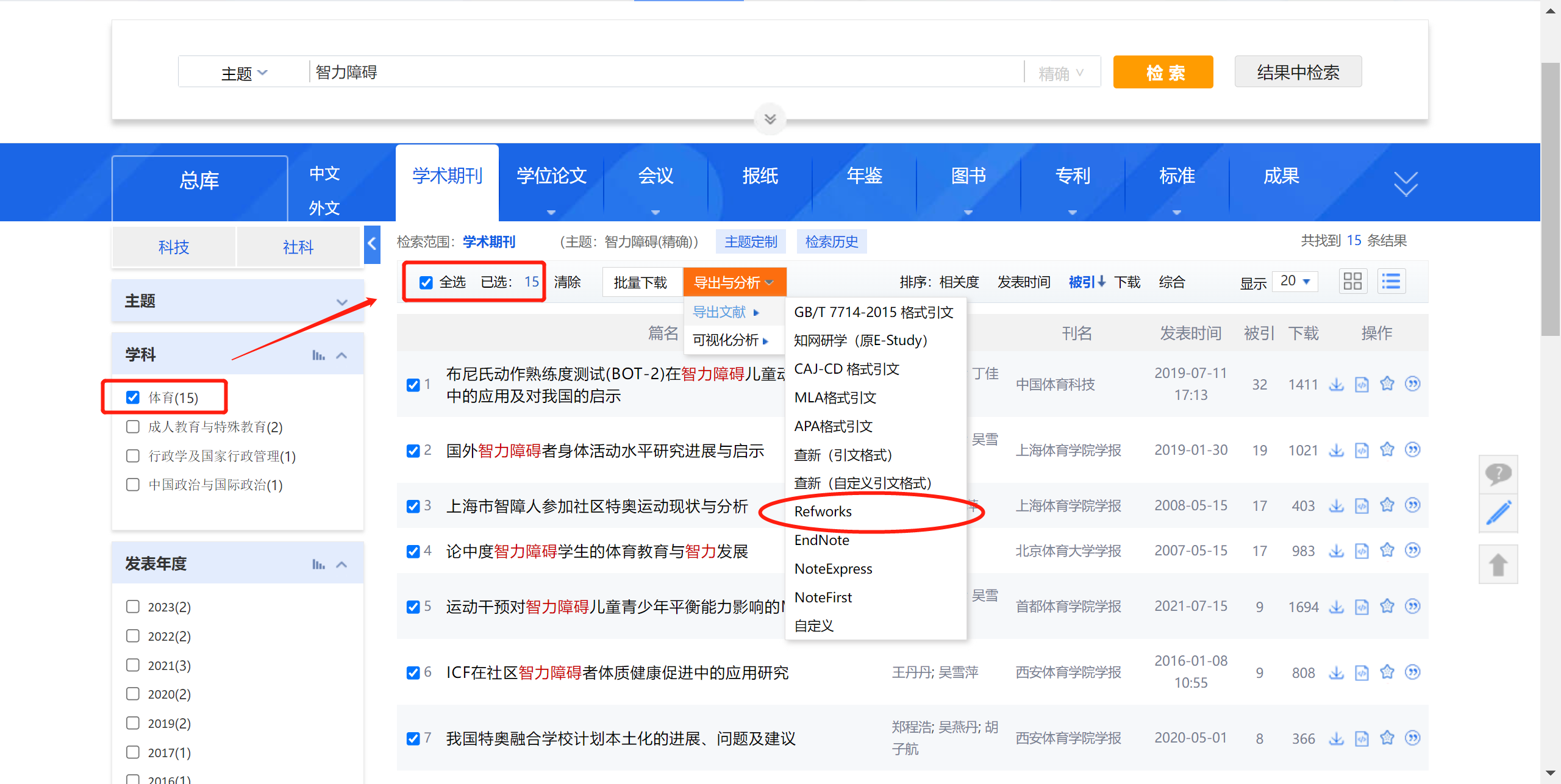Viewport: 1561px width, 784px height.
Task: Open the 学科 bar chart statistics icon
Action: (319, 354)
